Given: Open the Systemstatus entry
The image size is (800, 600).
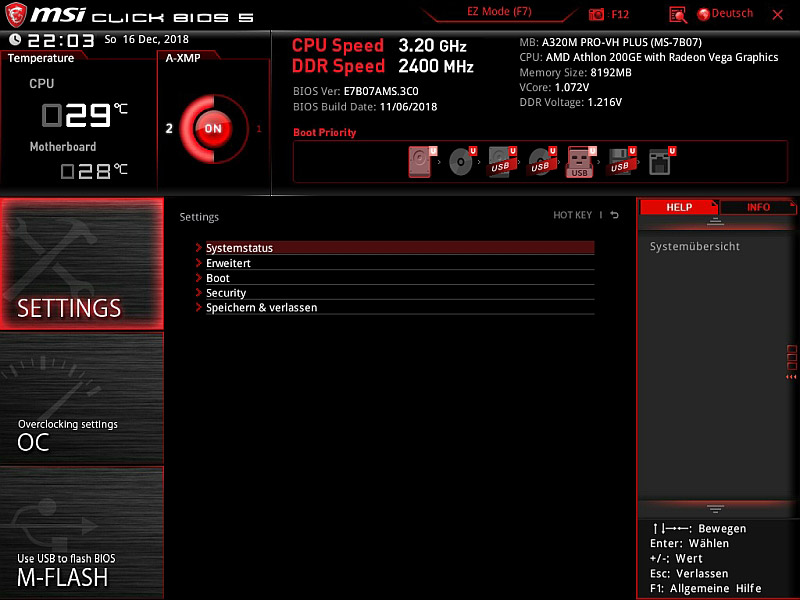Looking at the screenshot, I should [400, 248].
